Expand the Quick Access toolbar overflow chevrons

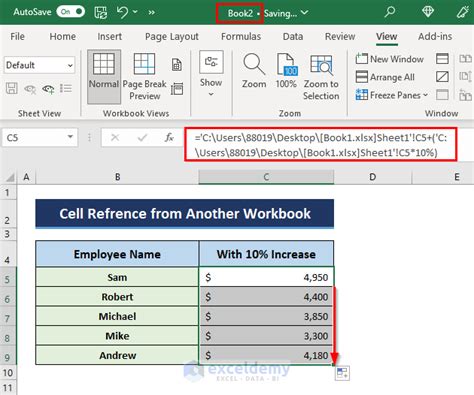[151, 12]
